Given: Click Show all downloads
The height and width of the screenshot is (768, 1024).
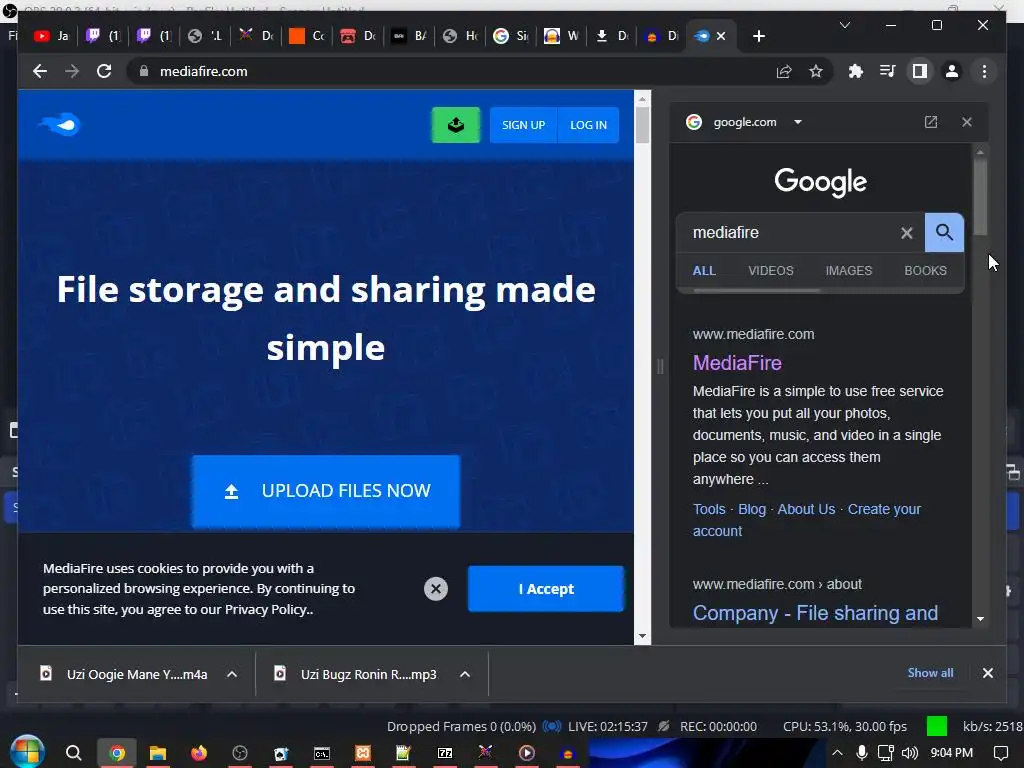Looking at the screenshot, I should (x=930, y=673).
